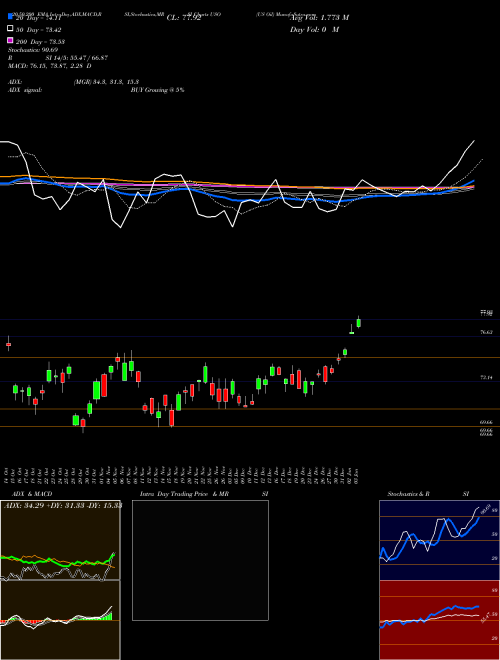Screen dimensions: 500x660
Task: Click the blue 20 Day legend swatch
Action: point(10,16)
